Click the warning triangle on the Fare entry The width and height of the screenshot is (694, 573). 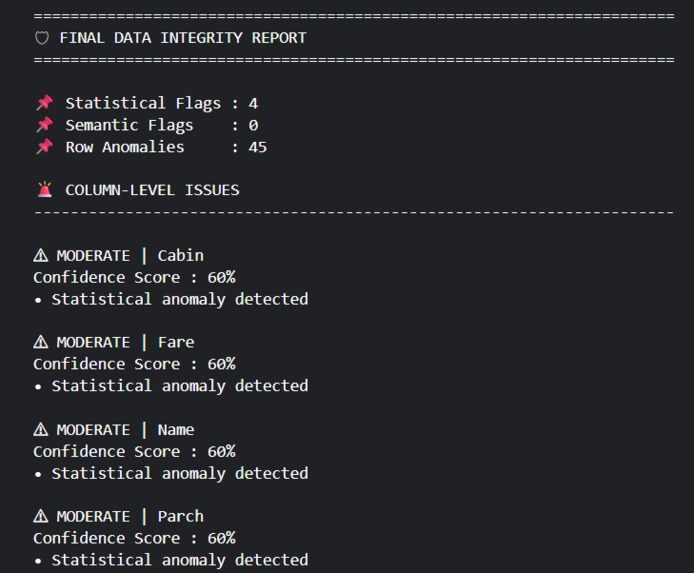41,342
